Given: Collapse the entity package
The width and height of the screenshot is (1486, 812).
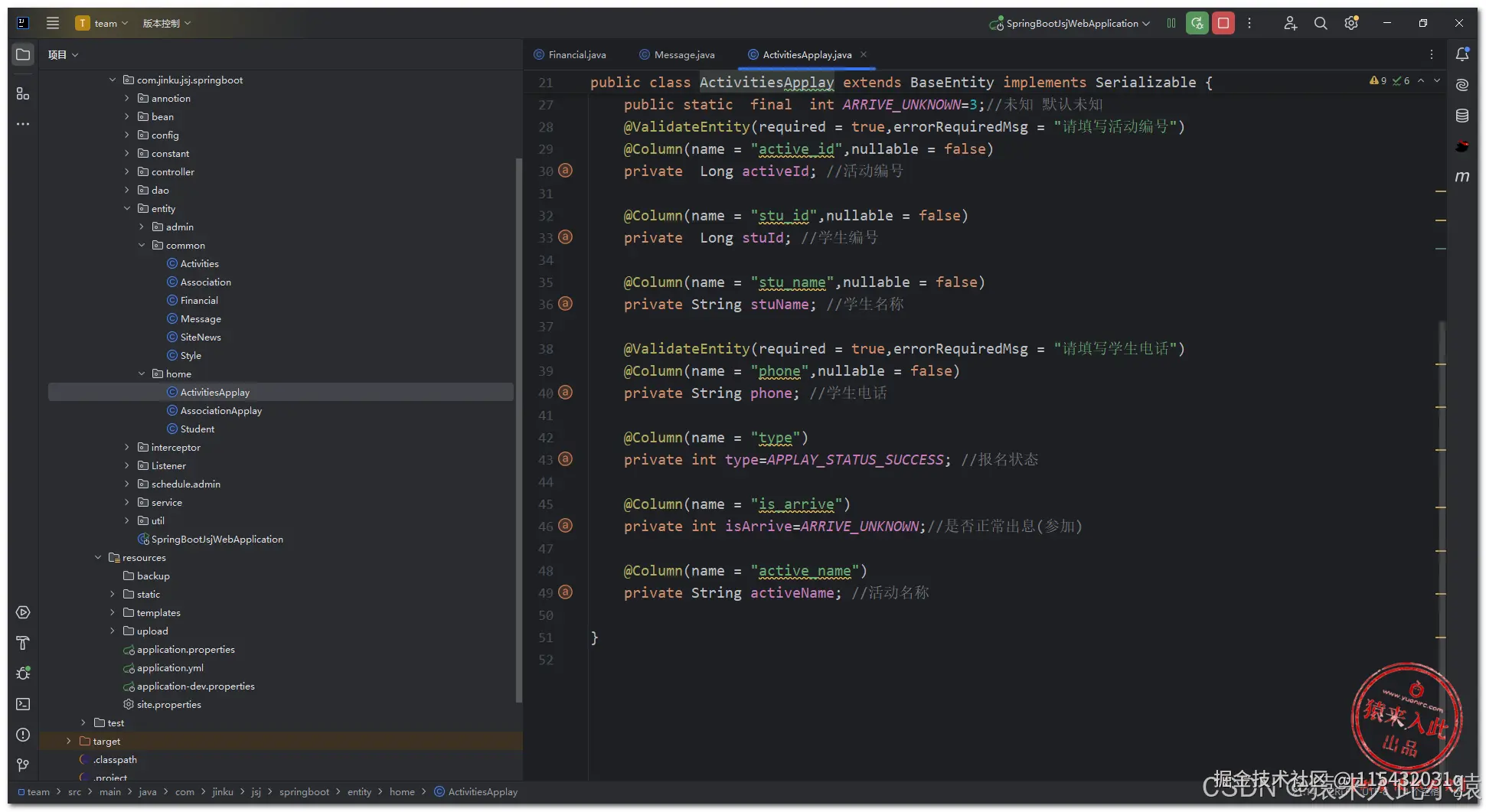Looking at the screenshot, I should coord(127,208).
